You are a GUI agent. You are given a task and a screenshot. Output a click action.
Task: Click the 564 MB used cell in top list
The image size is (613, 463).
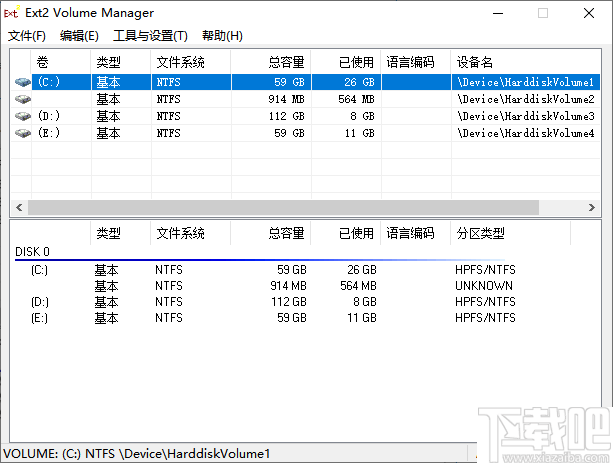pos(357,99)
